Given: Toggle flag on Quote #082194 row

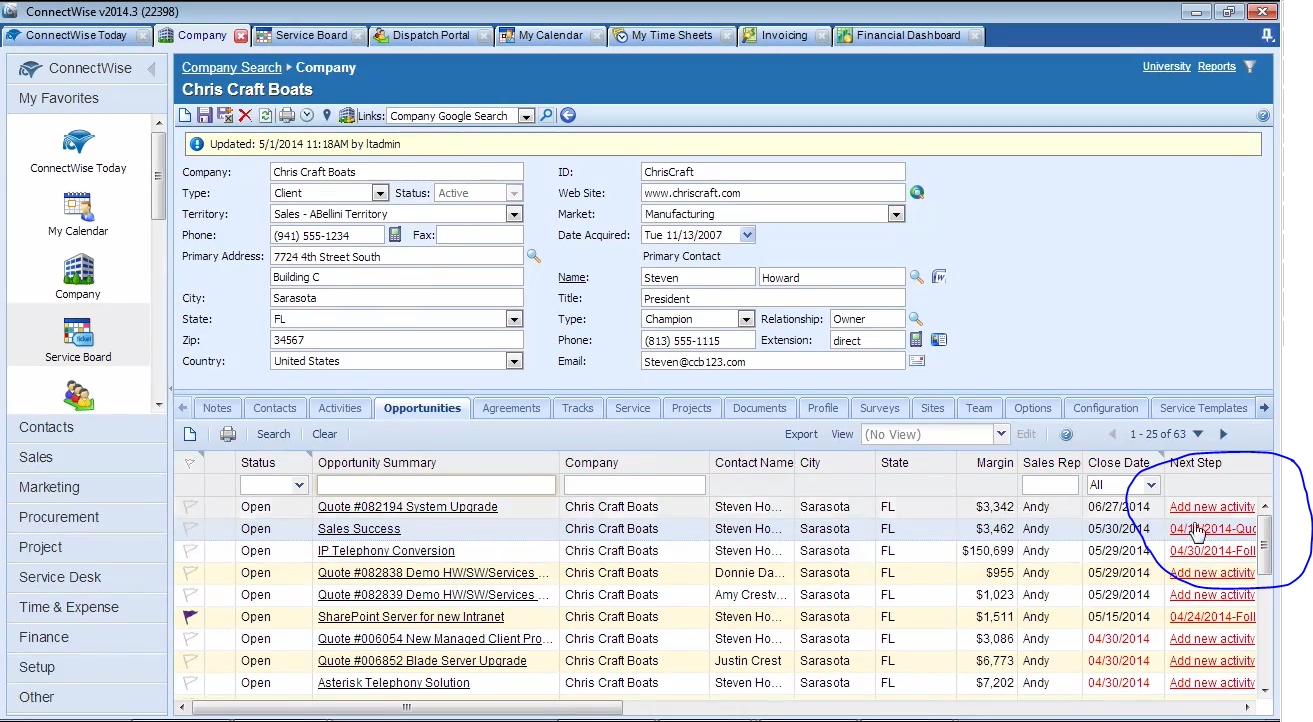Looking at the screenshot, I should [190, 507].
